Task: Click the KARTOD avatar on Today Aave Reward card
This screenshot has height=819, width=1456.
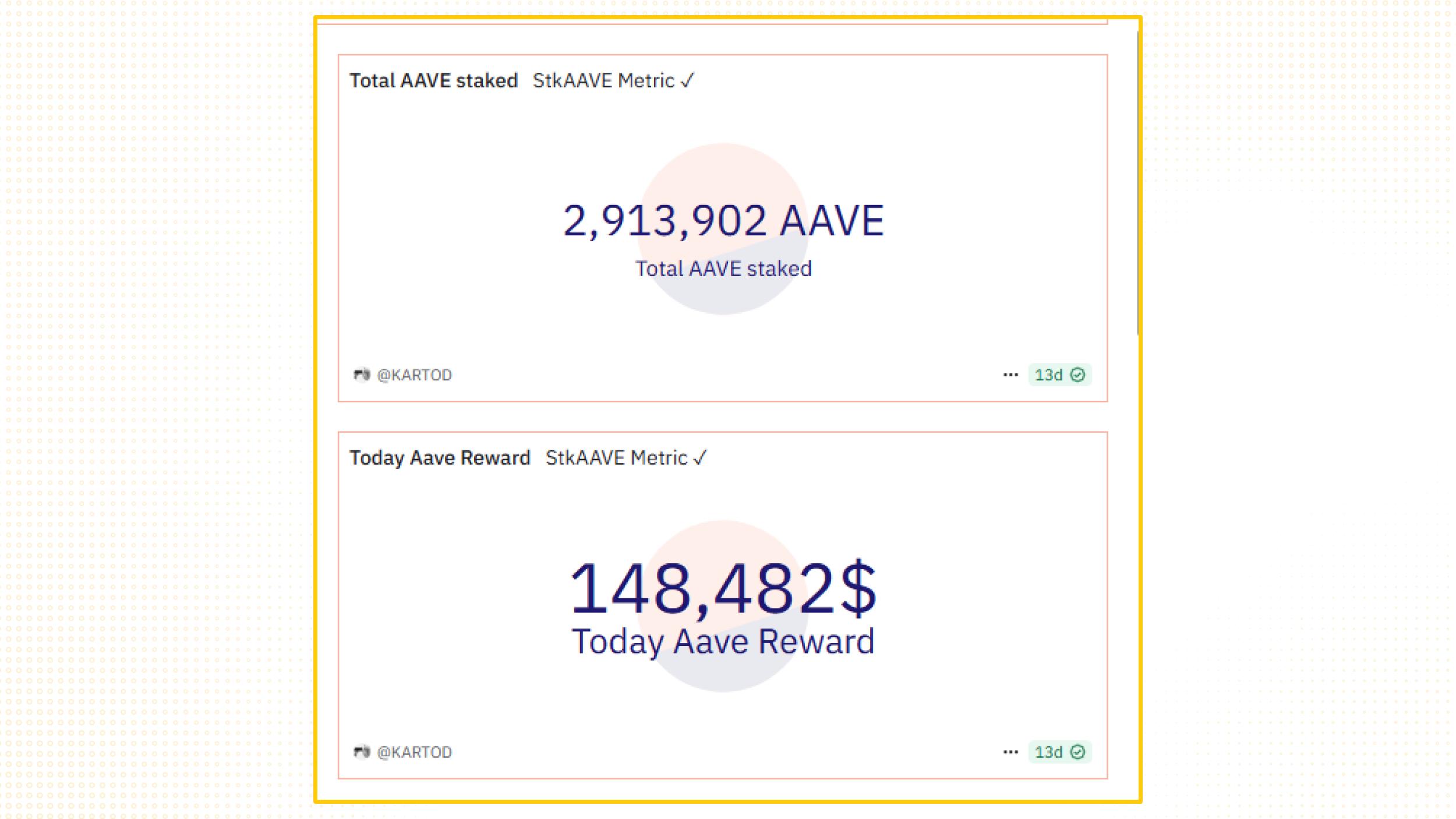Action: pyautogui.click(x=362, y=752)
